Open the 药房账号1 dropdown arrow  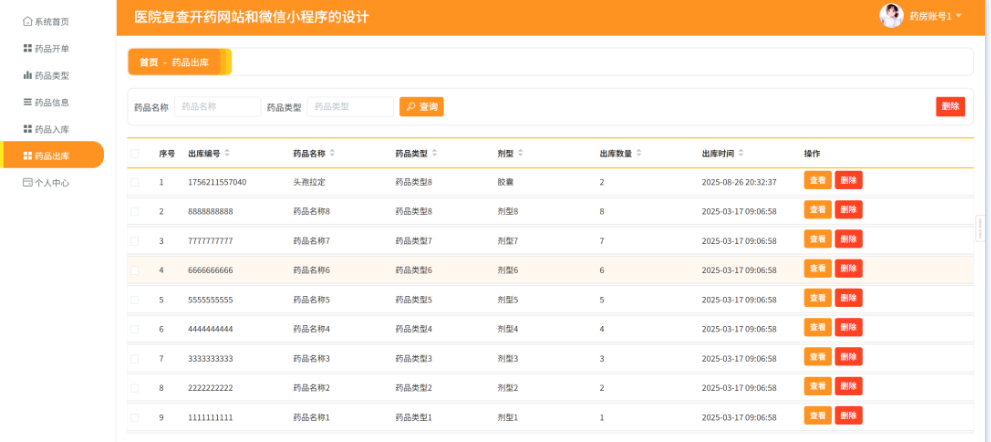[959, 16]
